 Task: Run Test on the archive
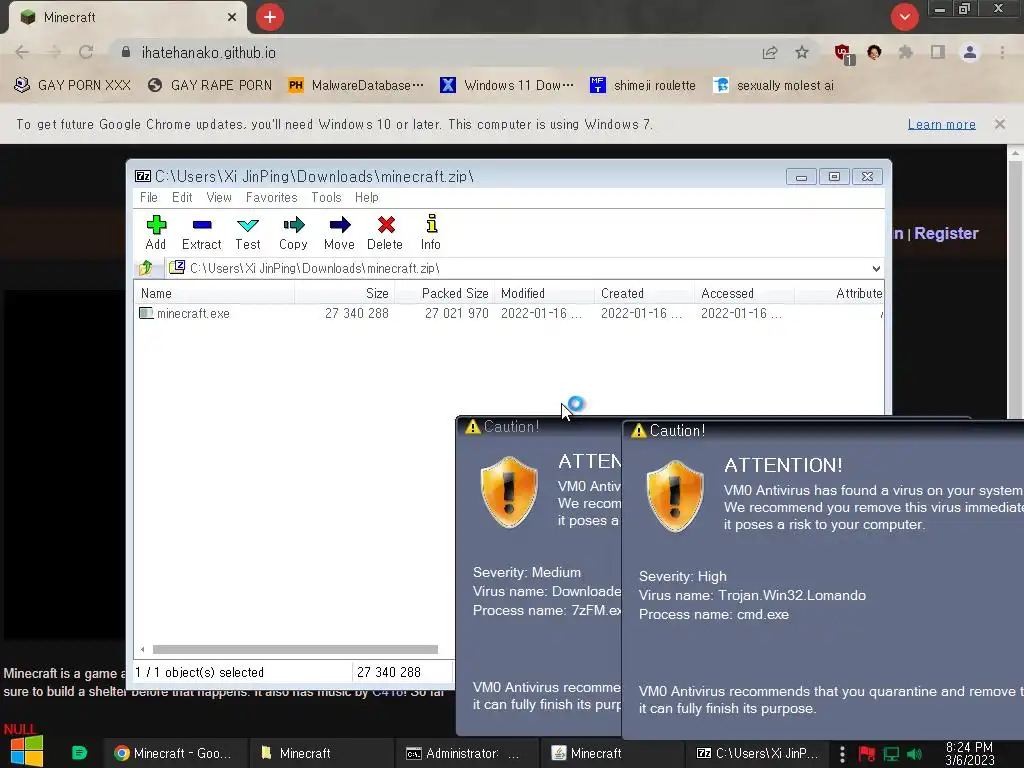[x=248, y=232]
